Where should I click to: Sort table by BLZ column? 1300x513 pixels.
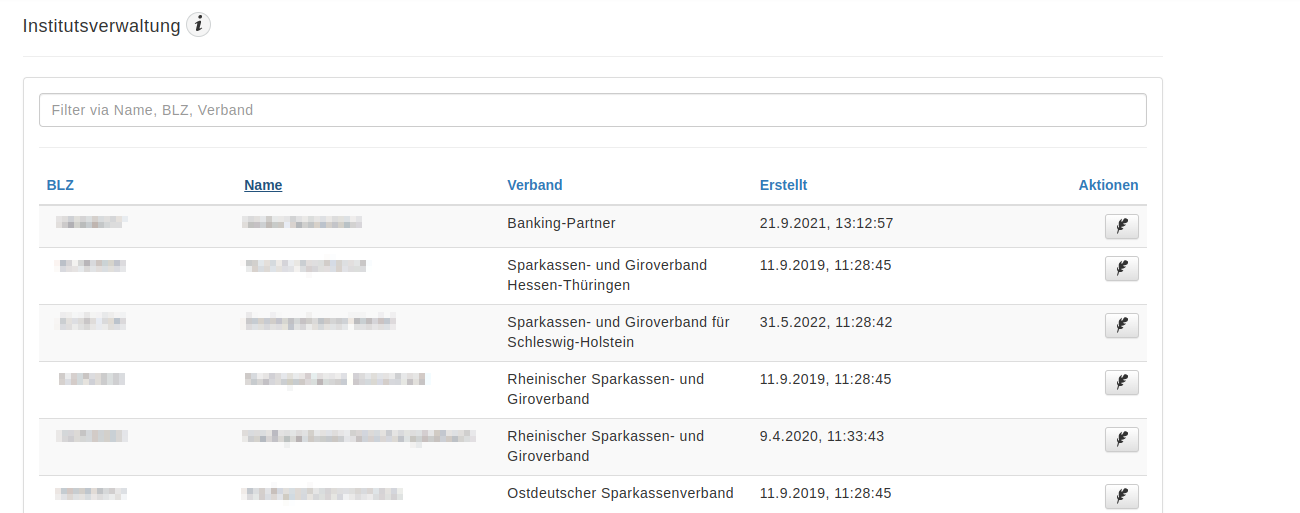60,185
